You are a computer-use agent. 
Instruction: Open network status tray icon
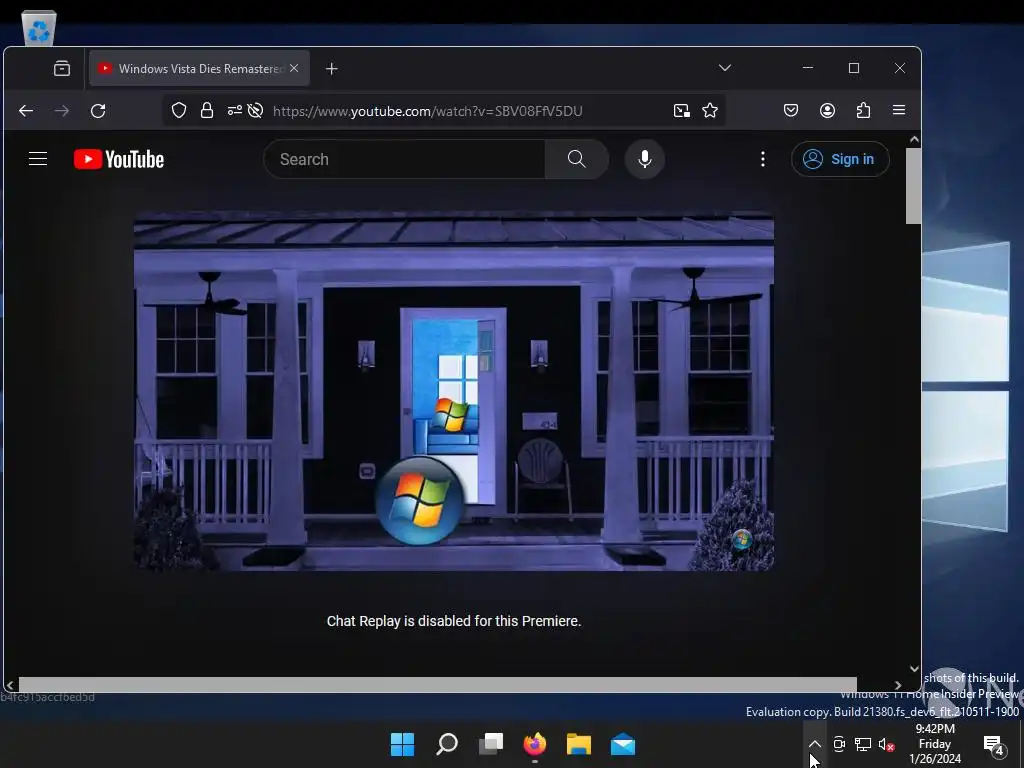(x=863, y=744)
